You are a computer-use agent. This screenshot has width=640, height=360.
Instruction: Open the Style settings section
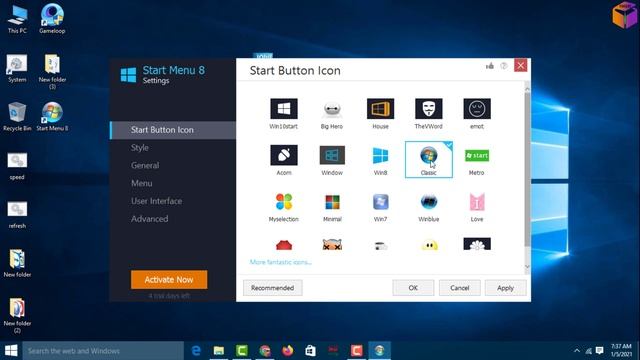(x=140, y=148)
